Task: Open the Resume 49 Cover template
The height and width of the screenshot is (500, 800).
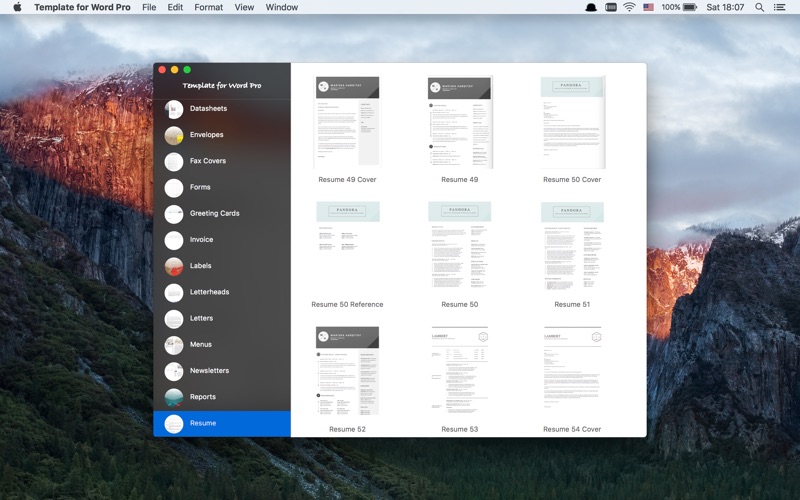Action: 347,122
